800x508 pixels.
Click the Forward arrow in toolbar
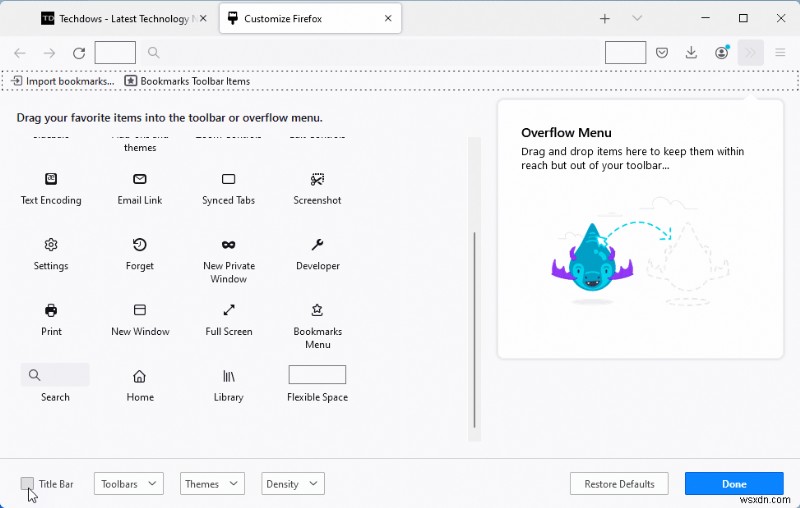49,53
